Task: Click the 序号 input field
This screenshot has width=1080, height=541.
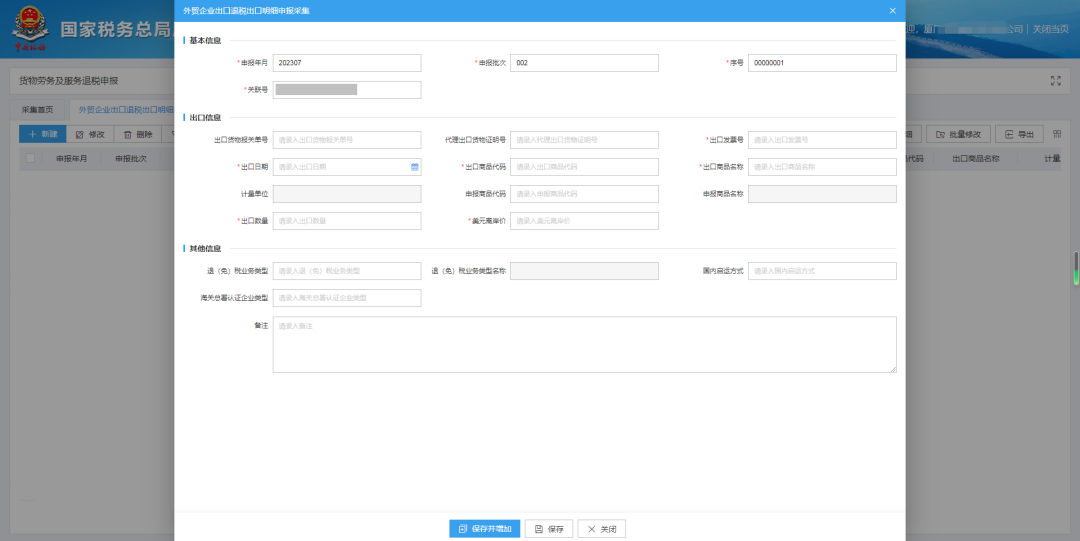Action: (x=822, y=63)
